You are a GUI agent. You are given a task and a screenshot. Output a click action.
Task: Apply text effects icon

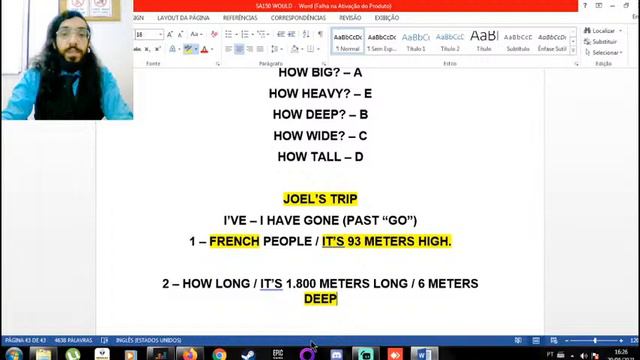tap(173, 49)
